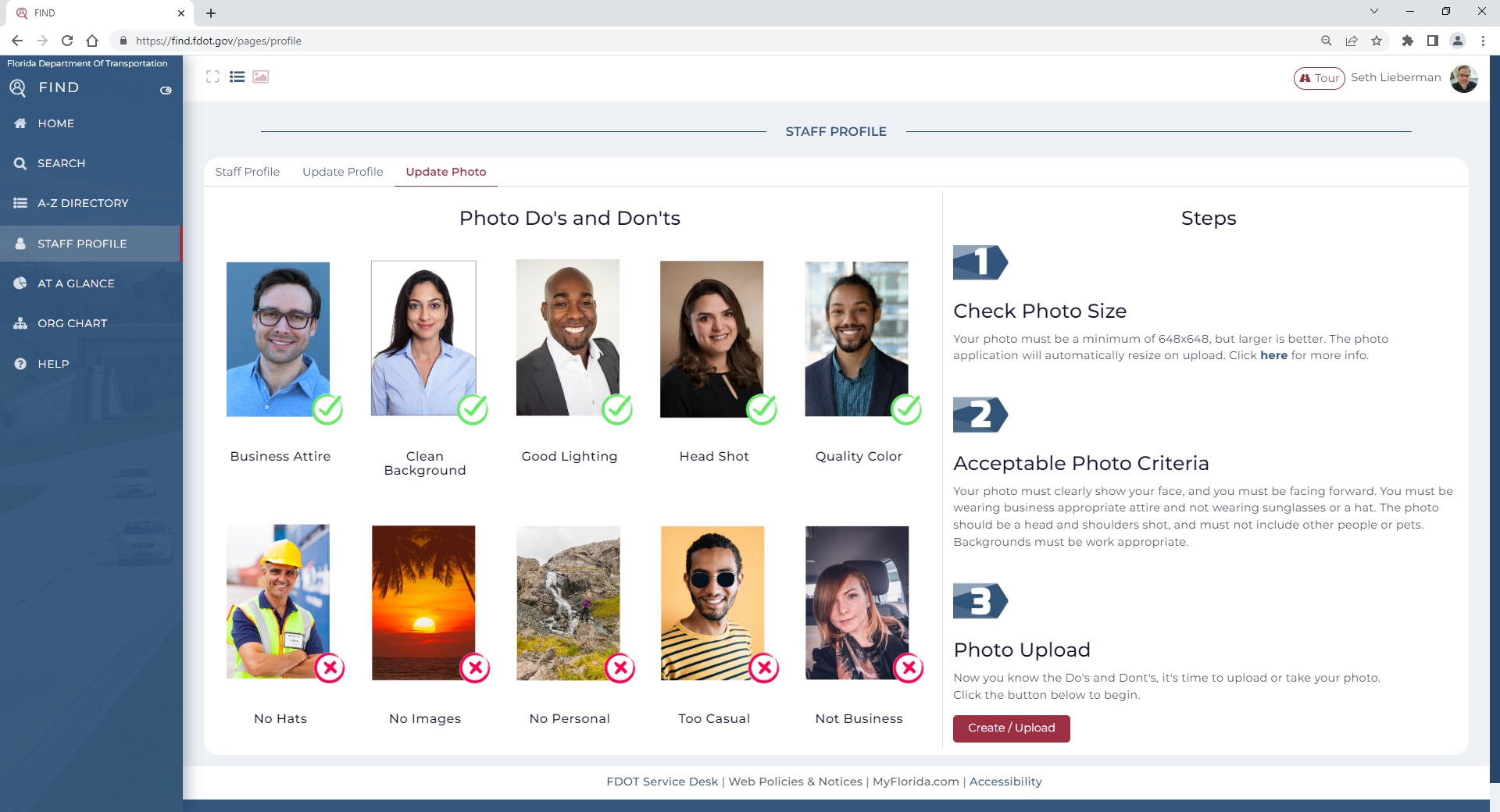Click the Business Attire example photo

pyautogui.click(x=278, y=339)
